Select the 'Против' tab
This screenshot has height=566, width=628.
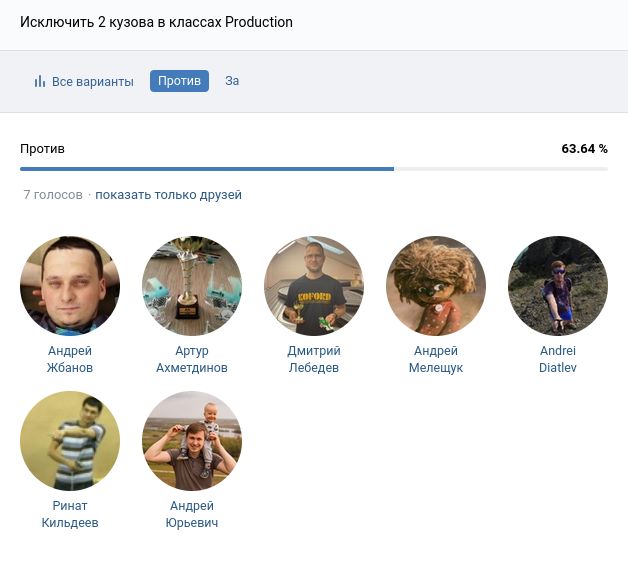[179, 81]
